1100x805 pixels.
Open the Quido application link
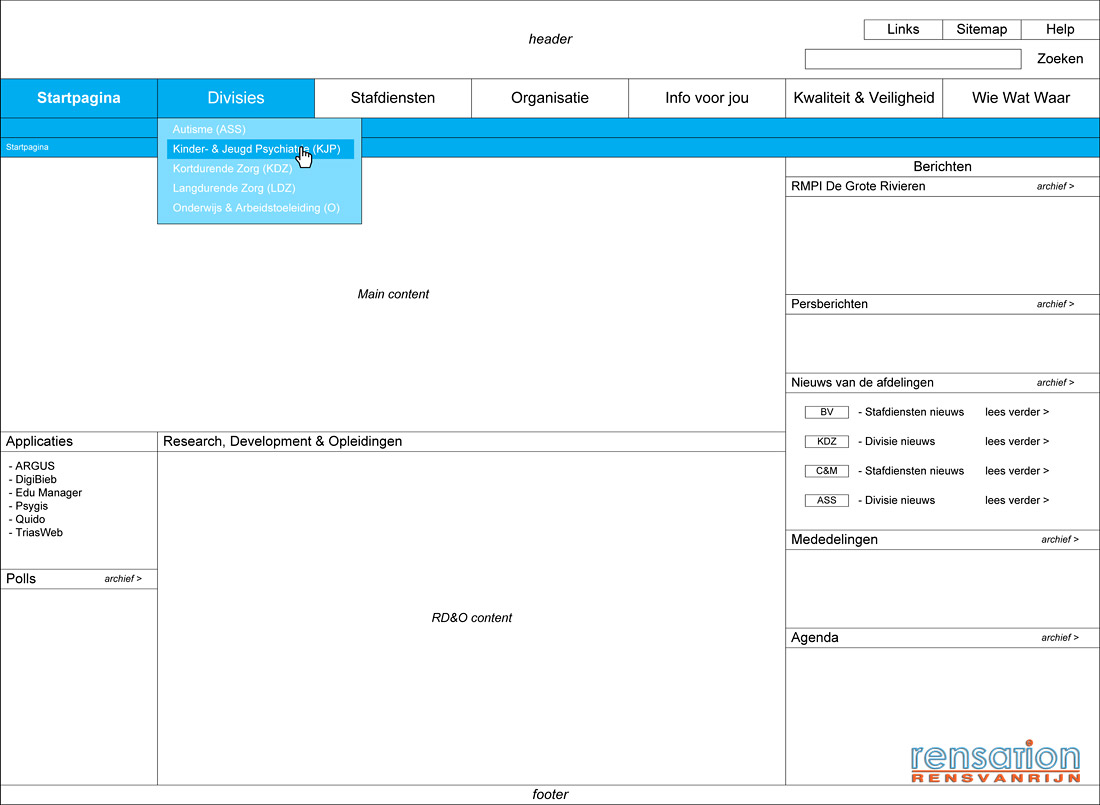[30, 519]
